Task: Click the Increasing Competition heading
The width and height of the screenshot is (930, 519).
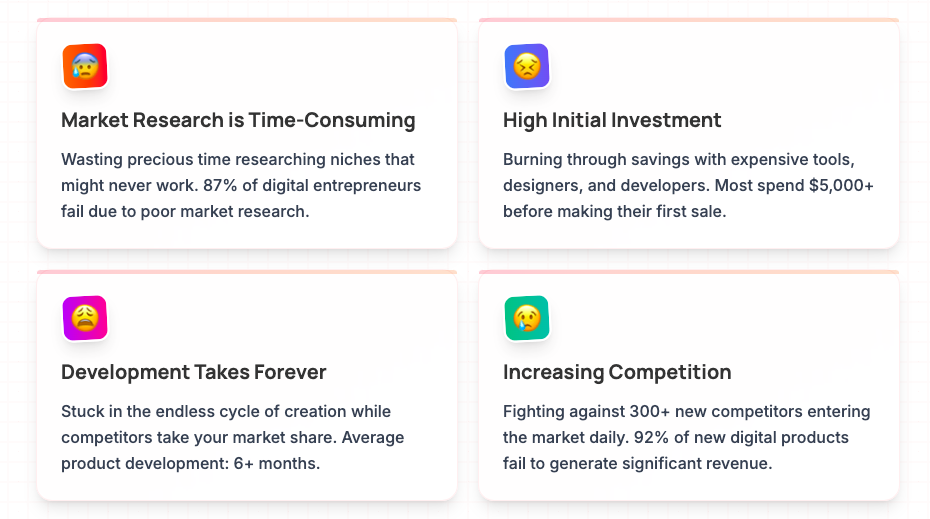Action: point(617,372)
